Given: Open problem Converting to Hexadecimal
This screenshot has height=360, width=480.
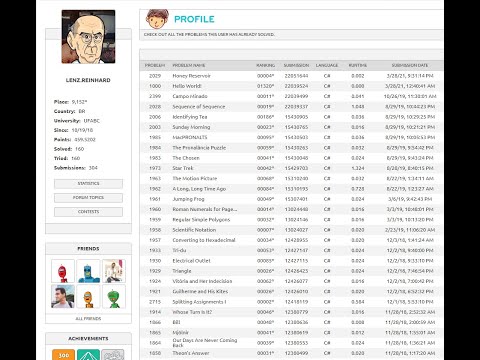Looking at the screenshot, I should 204,240.
